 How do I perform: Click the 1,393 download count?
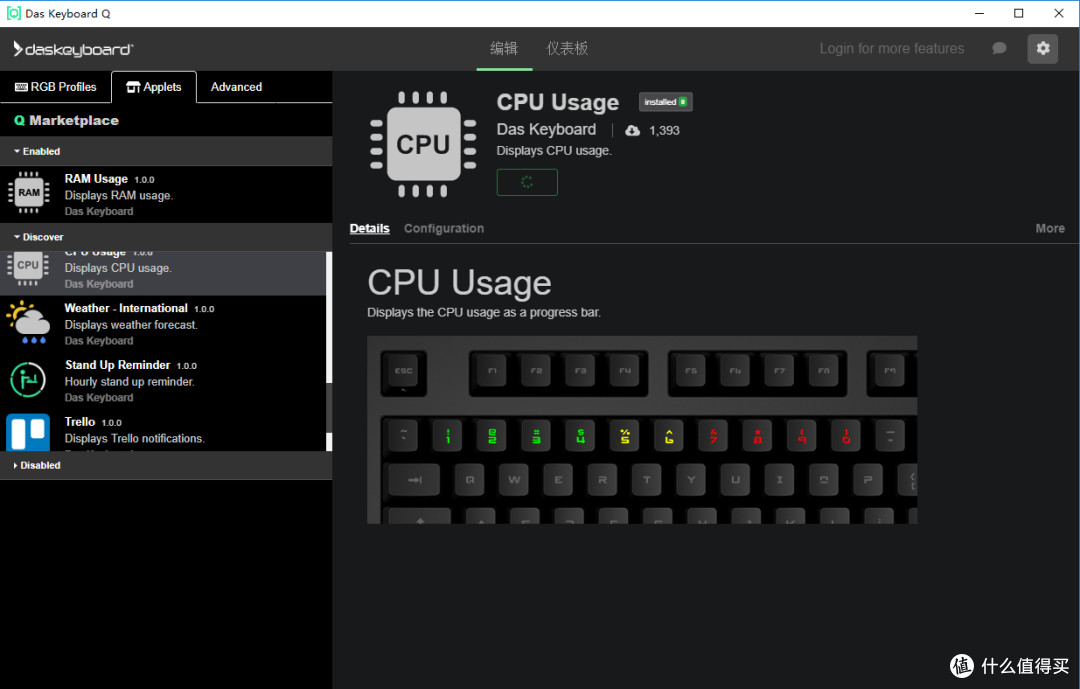664,130
